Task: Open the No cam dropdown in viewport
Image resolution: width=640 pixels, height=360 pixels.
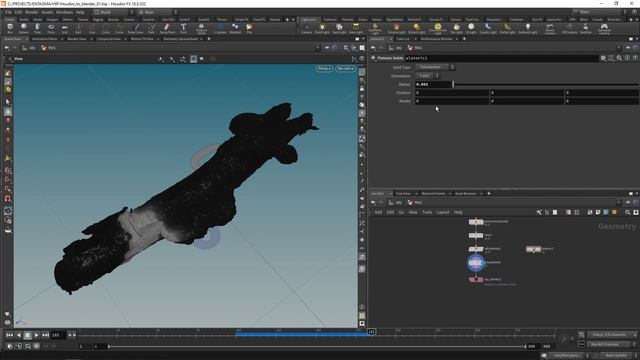Action: pyautogui.click(x=345, y=69)
